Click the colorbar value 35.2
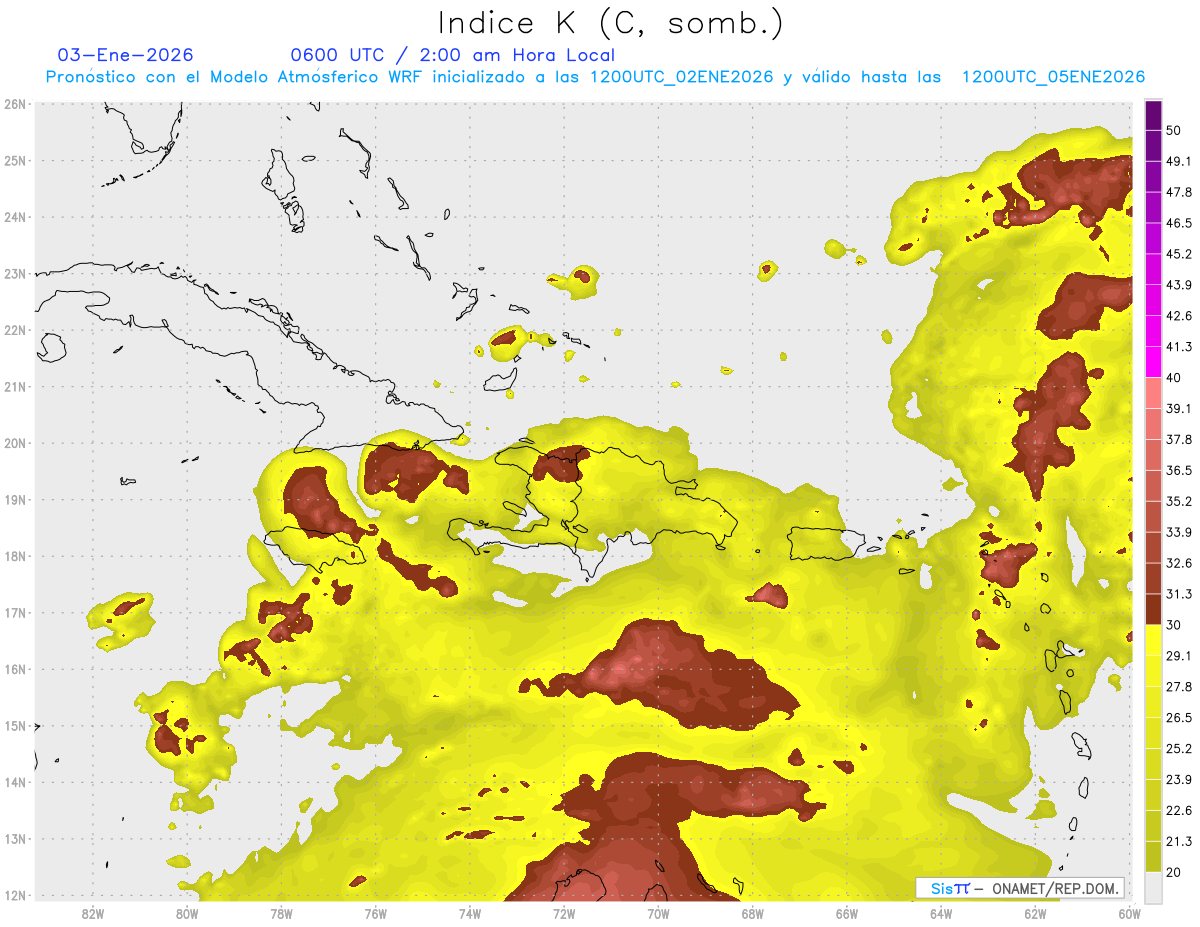1200x927 pixels. click(x=1178, y=501)
